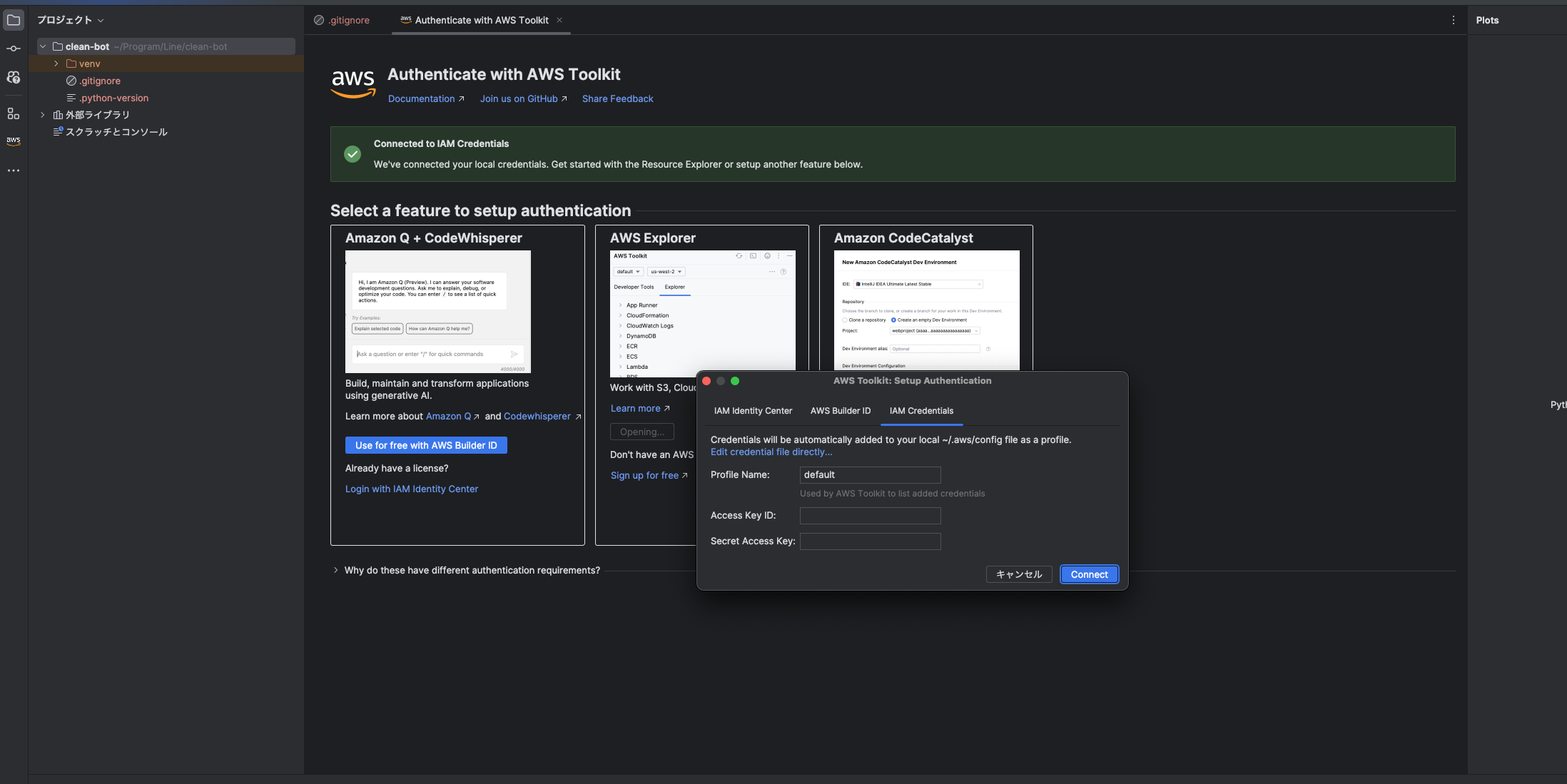Click the Explorer icon in sidebar

(x=14, y=21)
